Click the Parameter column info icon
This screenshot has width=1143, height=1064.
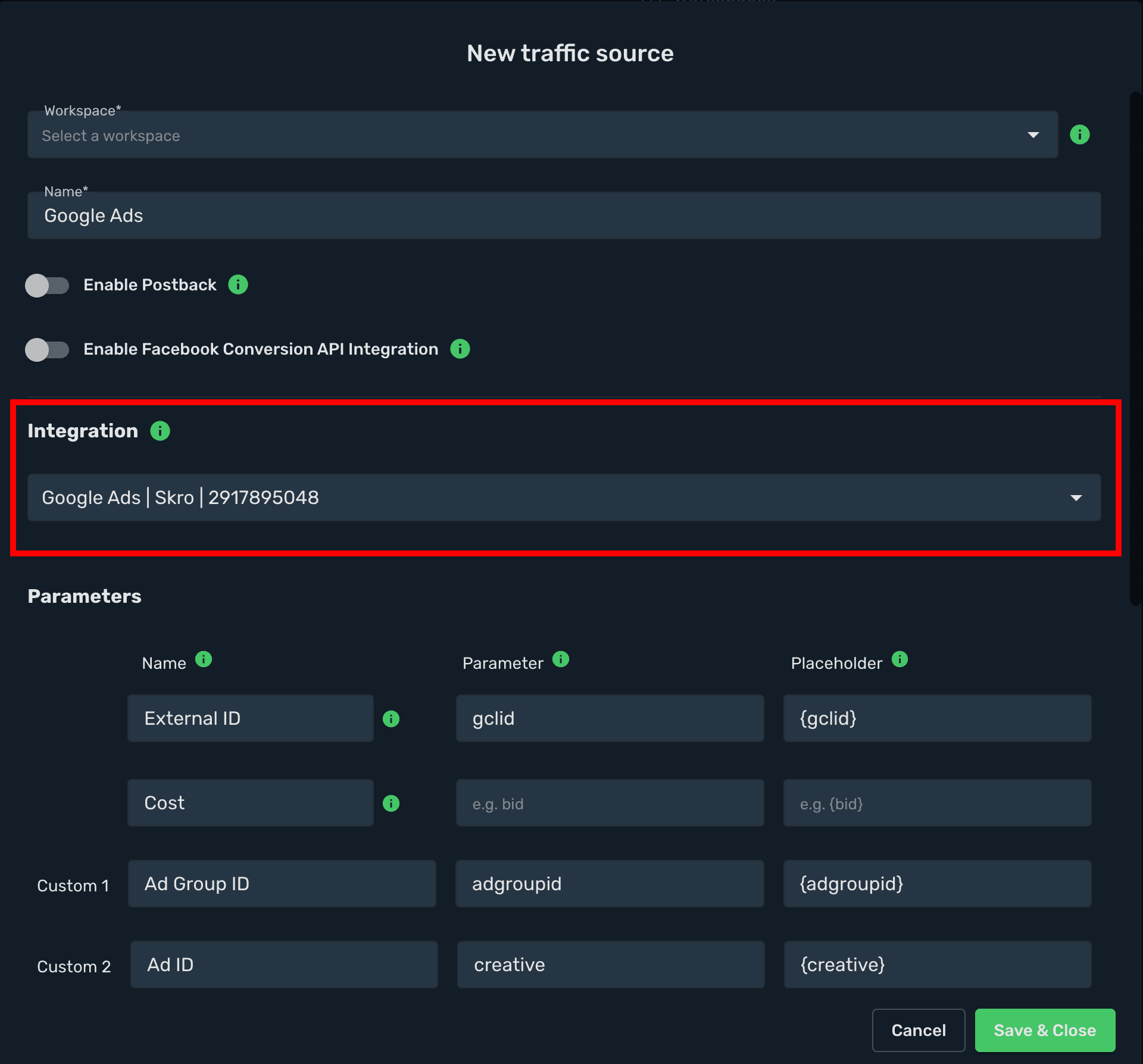(x=561, y=659)
